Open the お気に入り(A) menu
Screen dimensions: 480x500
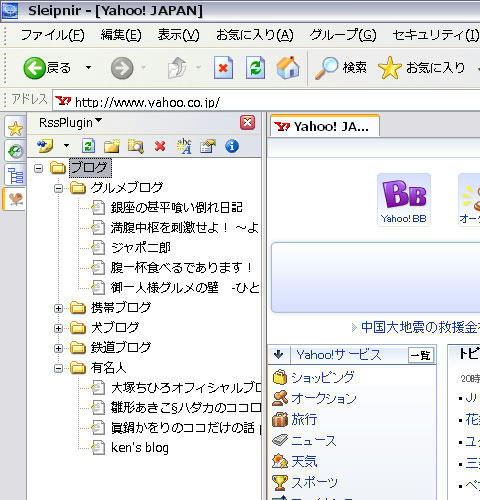(x=255, y=35)
